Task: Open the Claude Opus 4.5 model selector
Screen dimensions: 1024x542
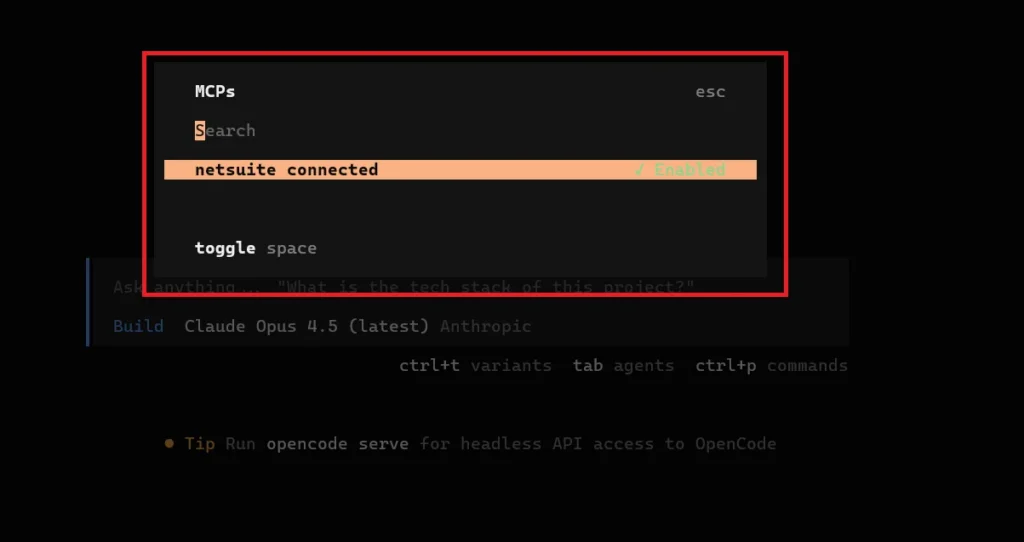Action: [306, 326]
